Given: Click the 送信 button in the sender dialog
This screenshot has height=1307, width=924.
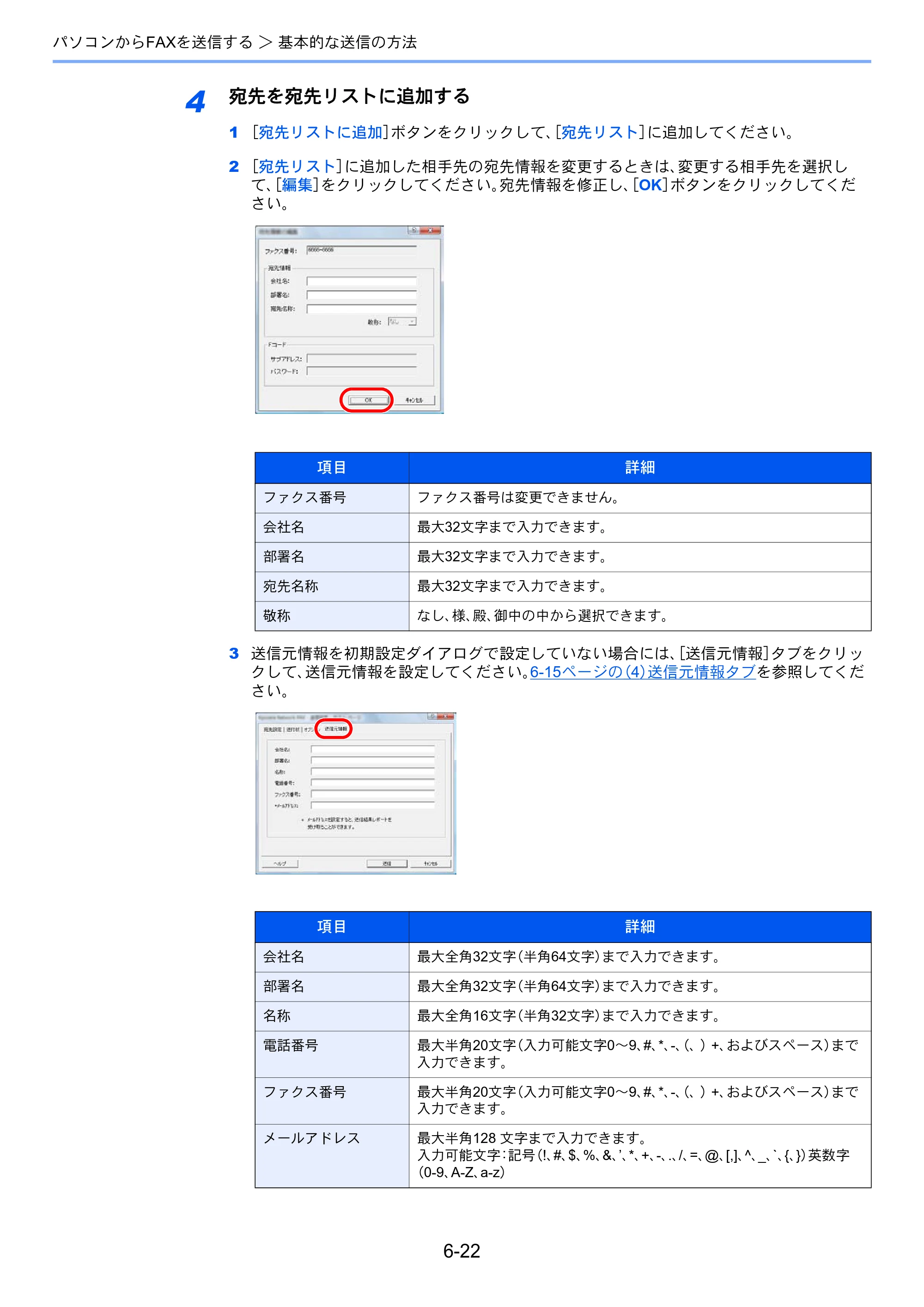Looking at the screenshot, I should [387, 863].
